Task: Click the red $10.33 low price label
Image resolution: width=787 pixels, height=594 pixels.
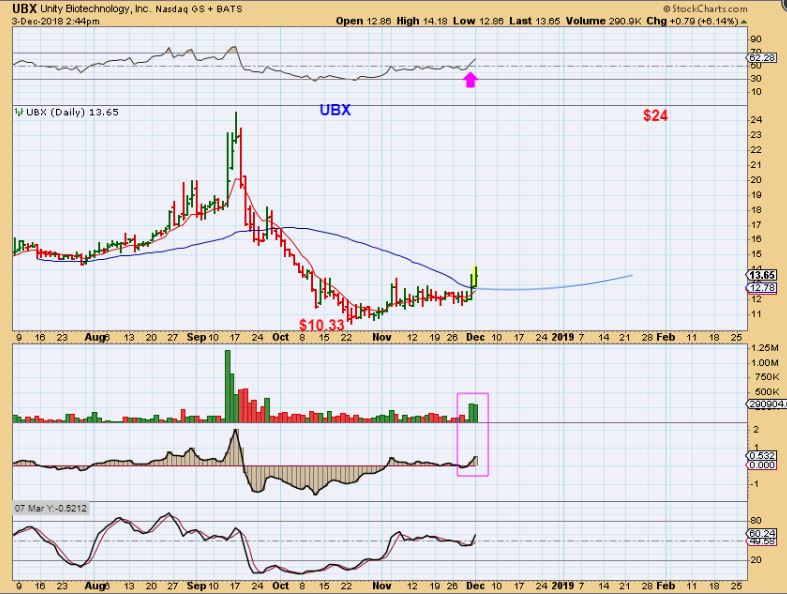Action: 322,325
